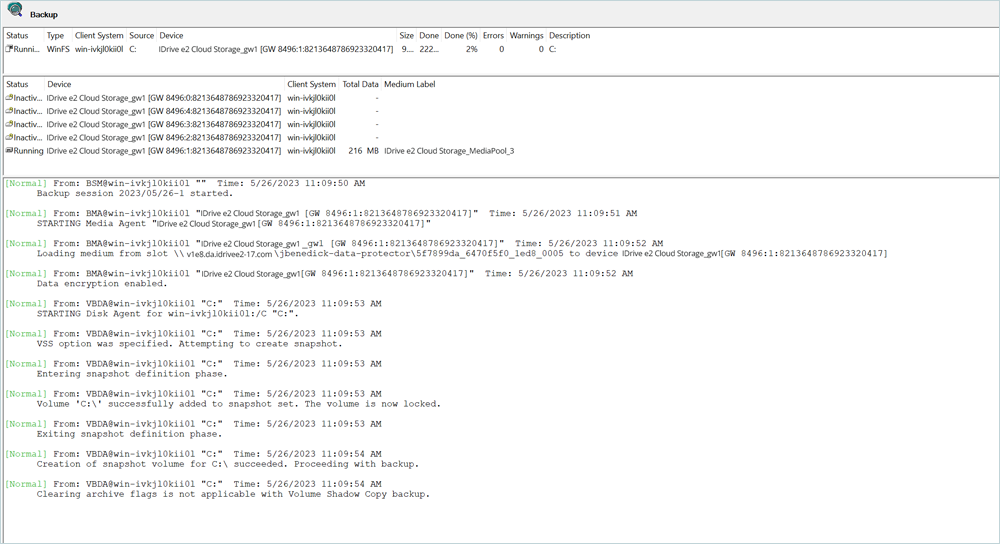Select medium label IDrive e2 Cloud Storage_MediaPool_3
Screen dimensions: 1000x544
click(x=449, y=151)
